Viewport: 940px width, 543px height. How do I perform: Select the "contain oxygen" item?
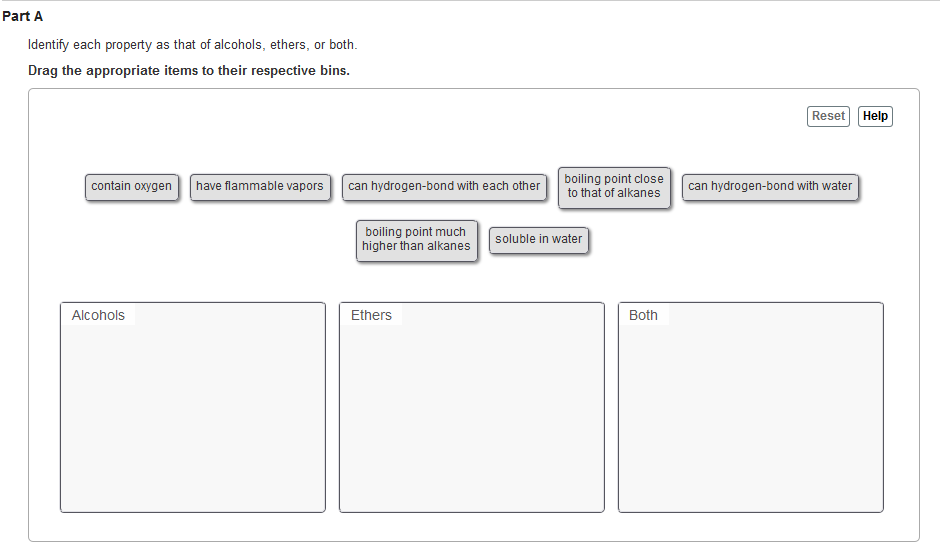click(x=131, y=187)
